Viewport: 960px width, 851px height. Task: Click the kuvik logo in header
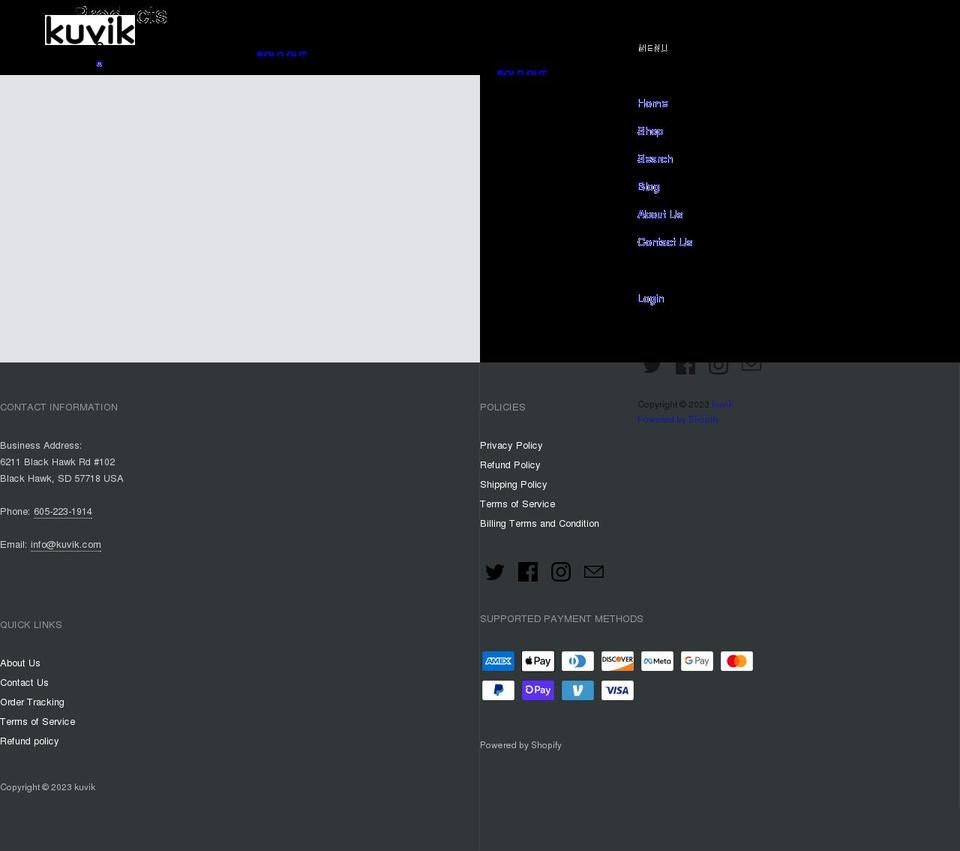click(x=90, y=30)
